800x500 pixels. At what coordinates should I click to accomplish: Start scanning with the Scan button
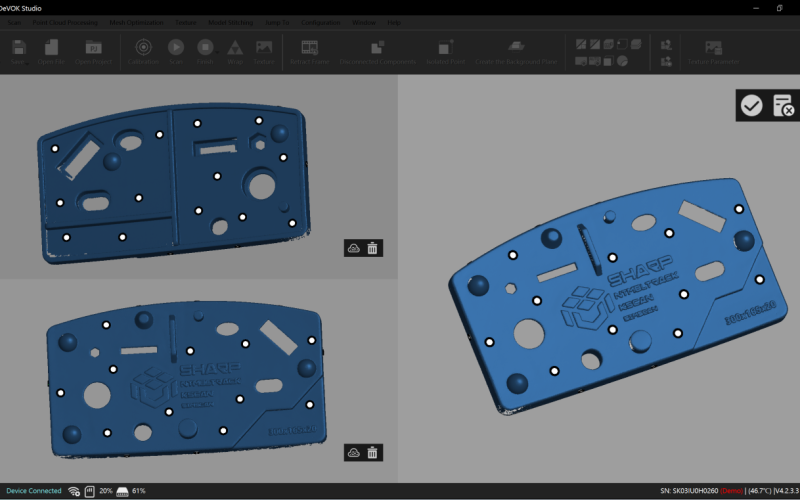pyautogui.click(x=175, y=47)
